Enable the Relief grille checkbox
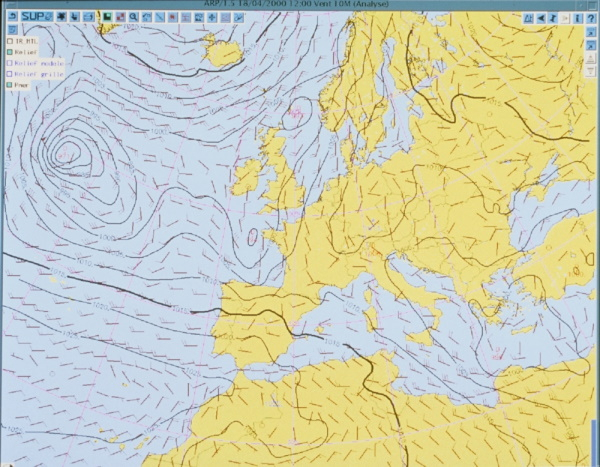 [x=9, y=74]
